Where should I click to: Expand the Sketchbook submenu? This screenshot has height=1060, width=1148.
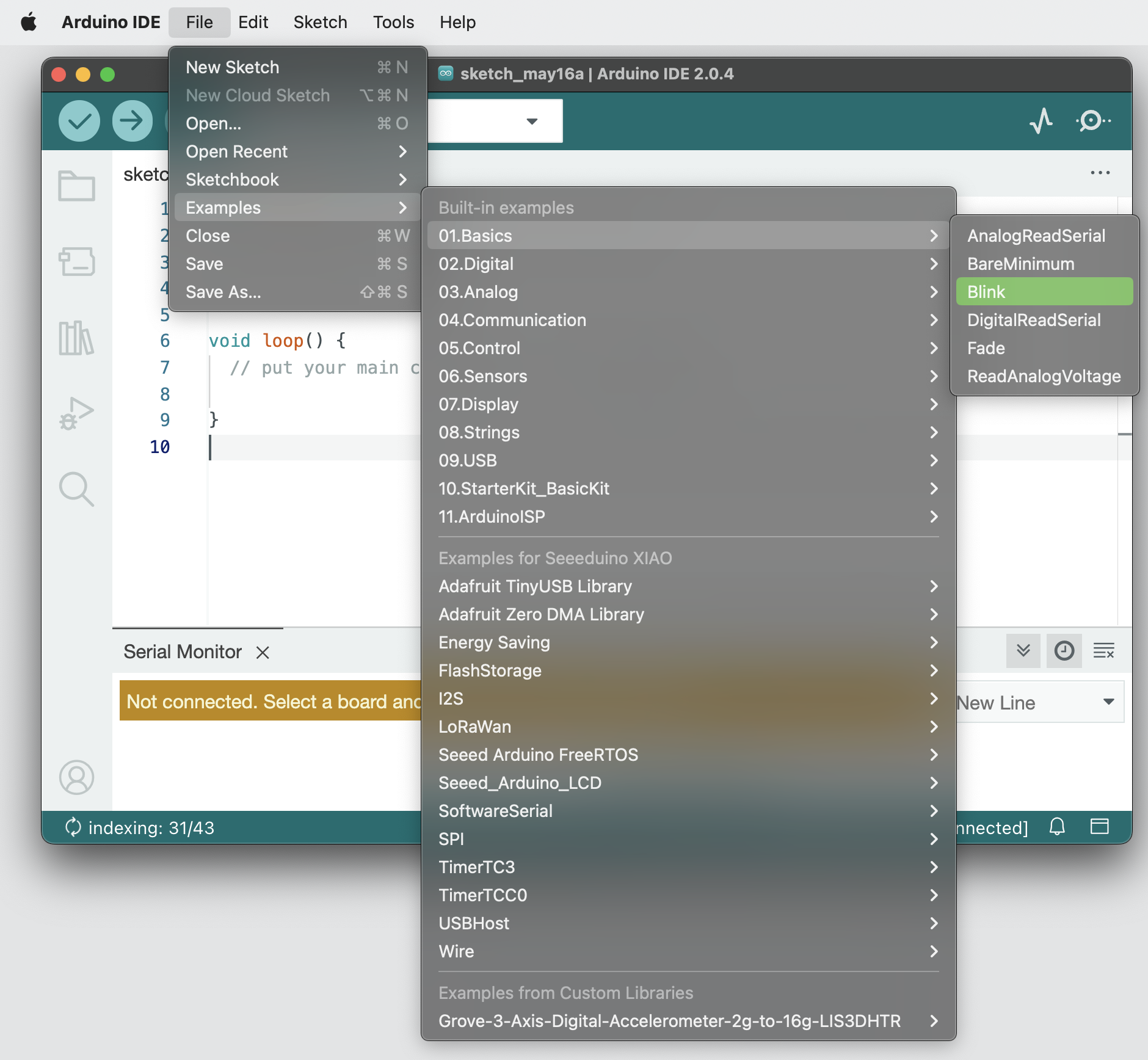[297, 180]
